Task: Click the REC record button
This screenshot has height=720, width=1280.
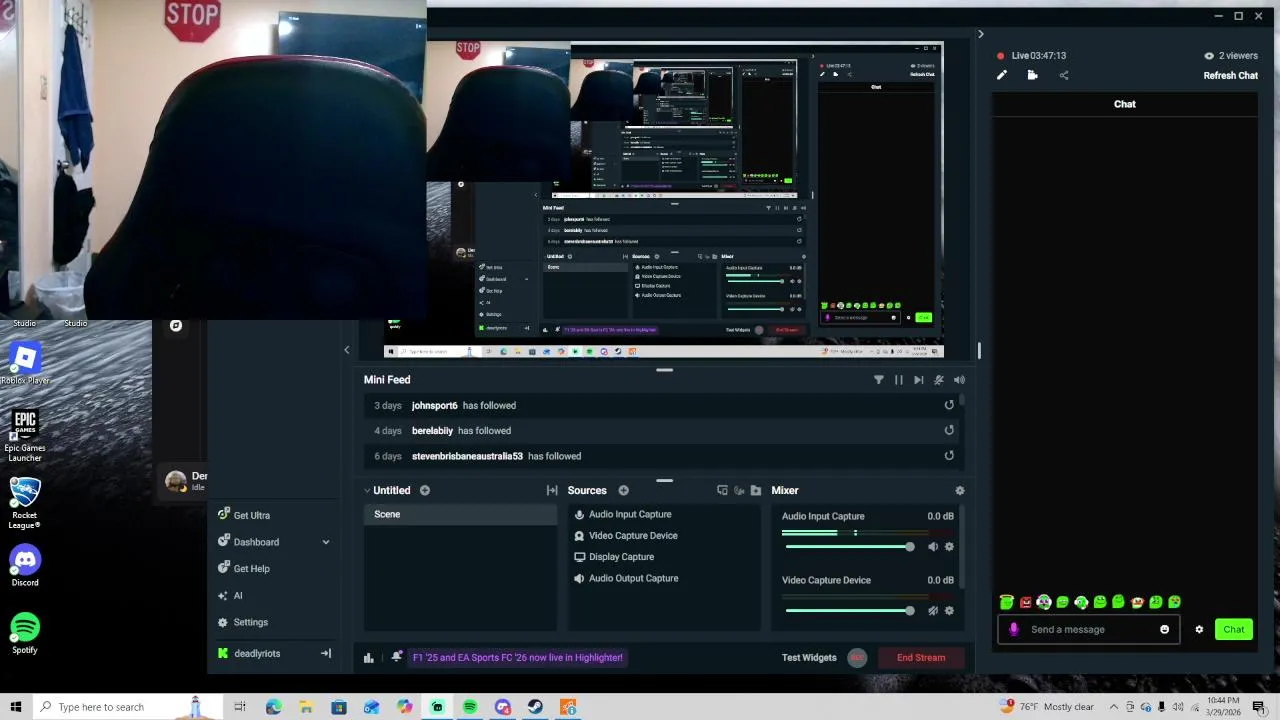Action: pyautogui.click(x=856, y=658)
